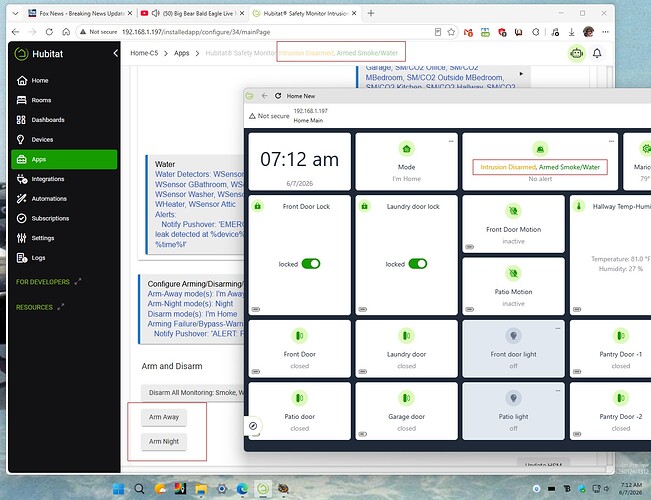
Task: Toggle the Patio light tile
Action: coord(513,411)
